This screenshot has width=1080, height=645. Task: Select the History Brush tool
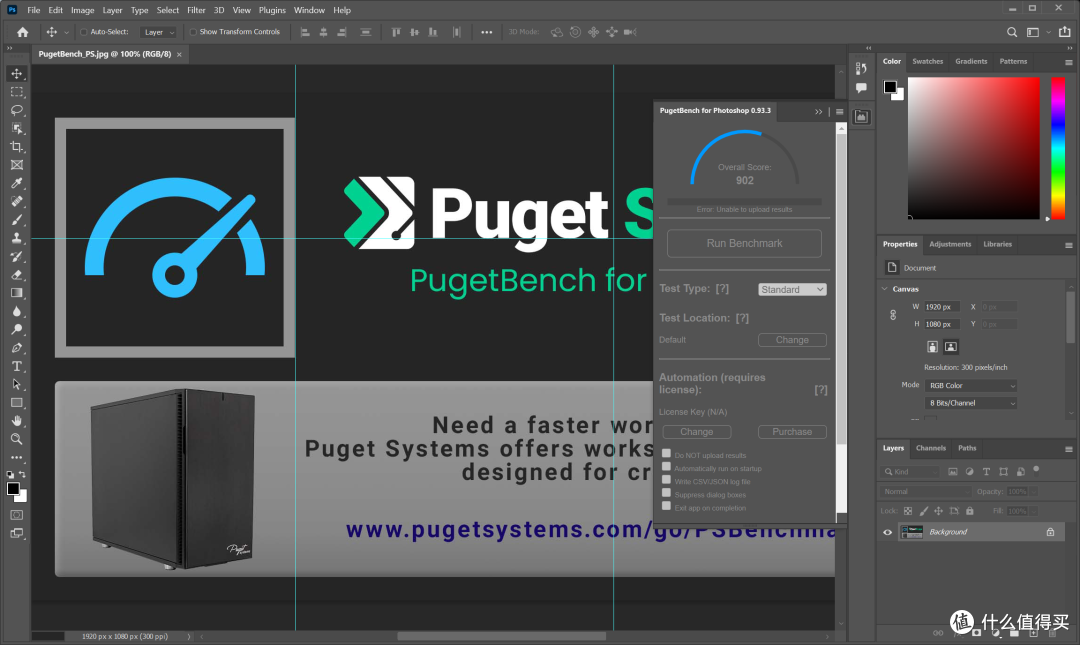[x=17, y=256]
